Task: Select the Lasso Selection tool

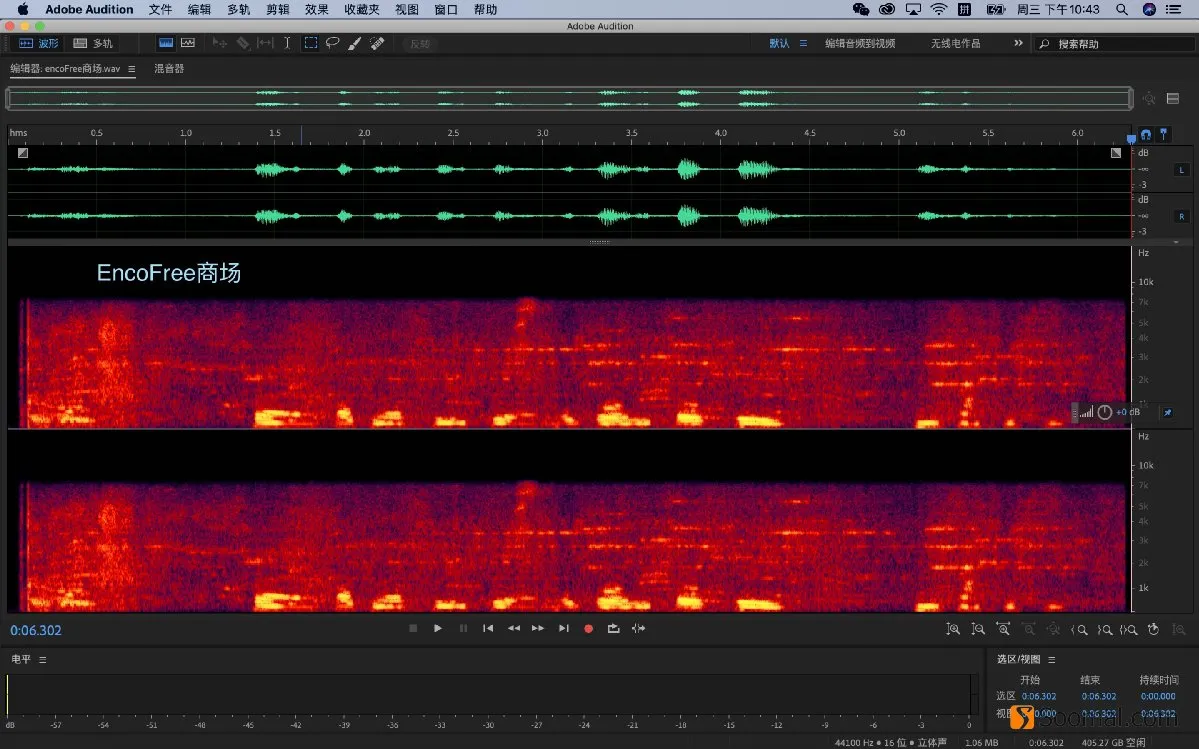Action: click(333, 43)
